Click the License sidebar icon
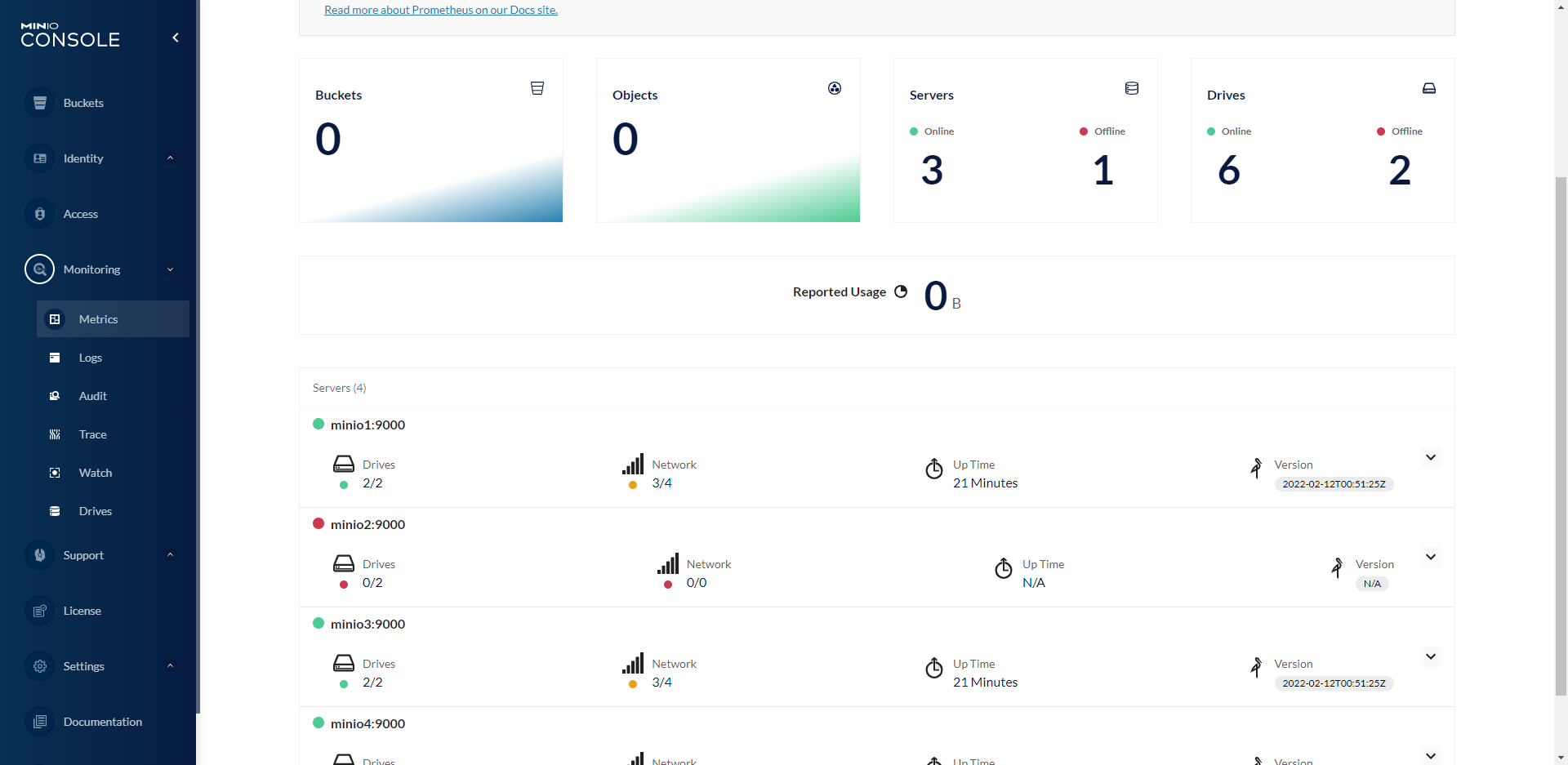This screenshot has width=1568, height=765. 40,611
